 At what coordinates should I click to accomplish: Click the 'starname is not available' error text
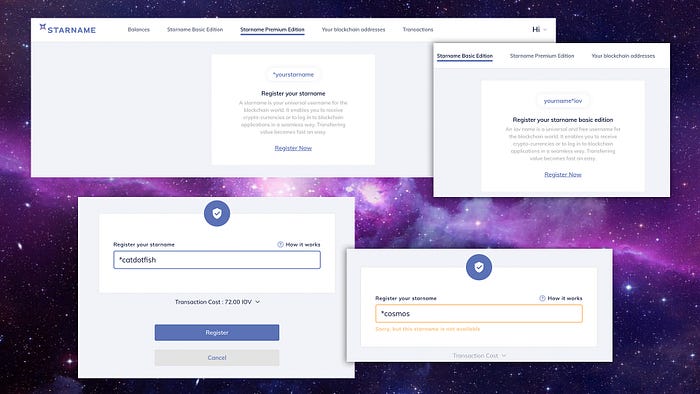coord(428,329)
